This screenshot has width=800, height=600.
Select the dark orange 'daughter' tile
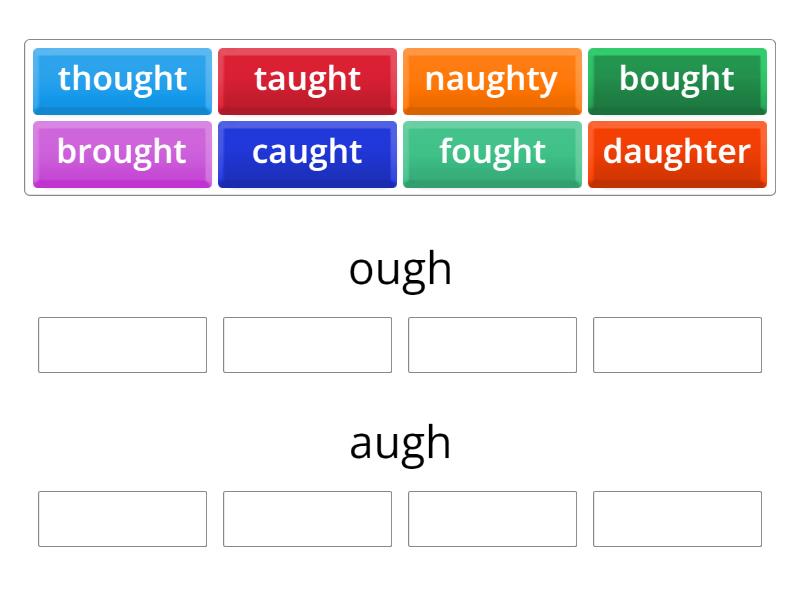[x=677, y=152]
